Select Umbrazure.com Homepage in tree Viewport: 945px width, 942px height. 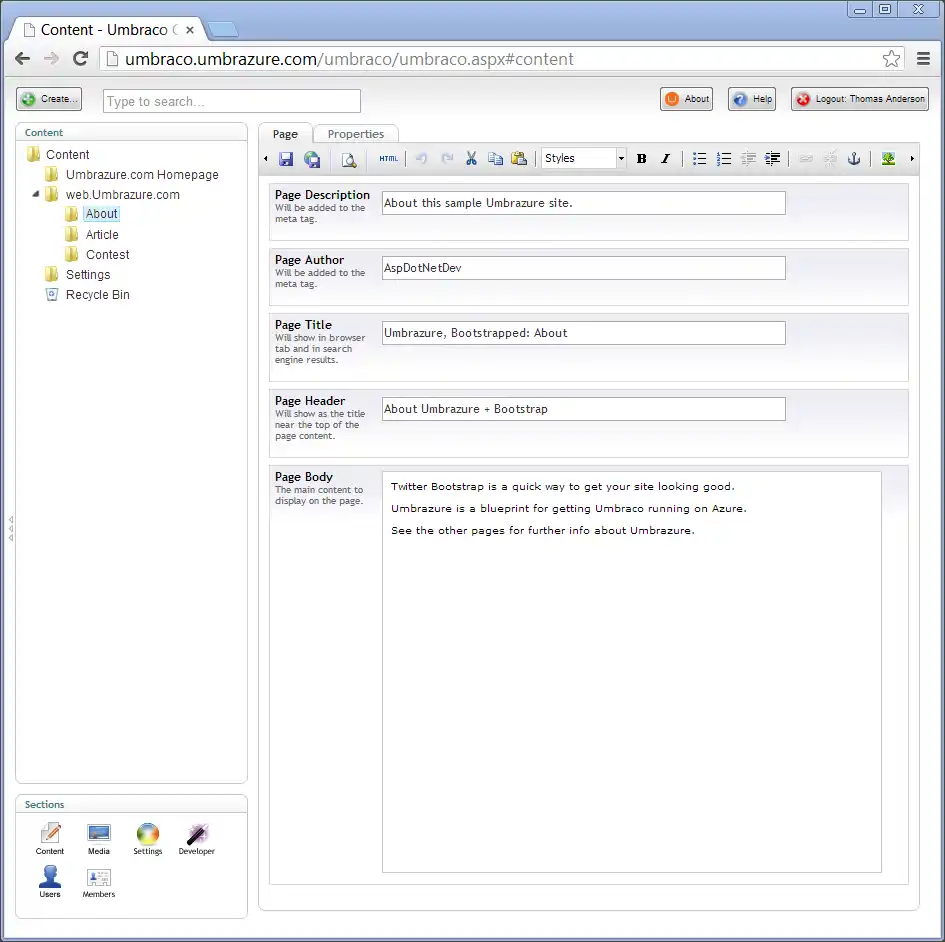click(x=142, y=175)
